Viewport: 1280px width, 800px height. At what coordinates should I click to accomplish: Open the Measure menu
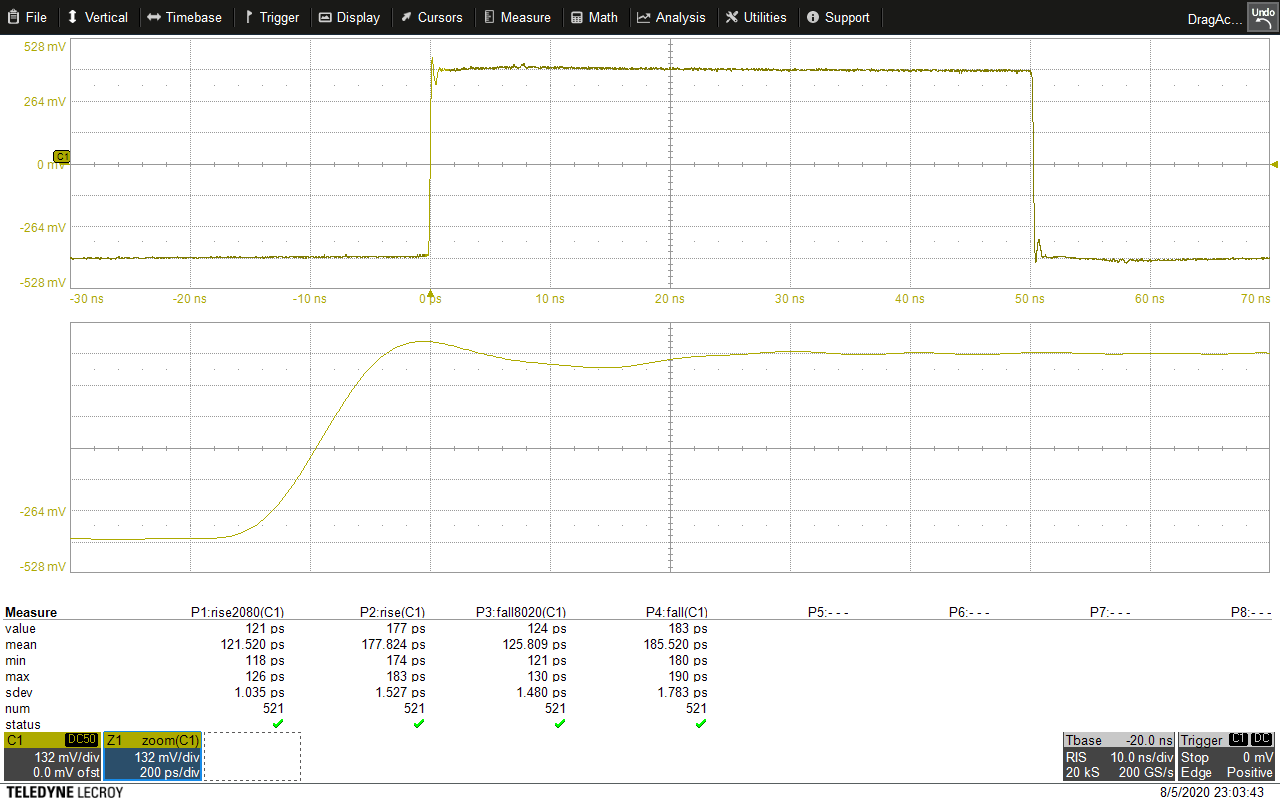click(517, 17)
